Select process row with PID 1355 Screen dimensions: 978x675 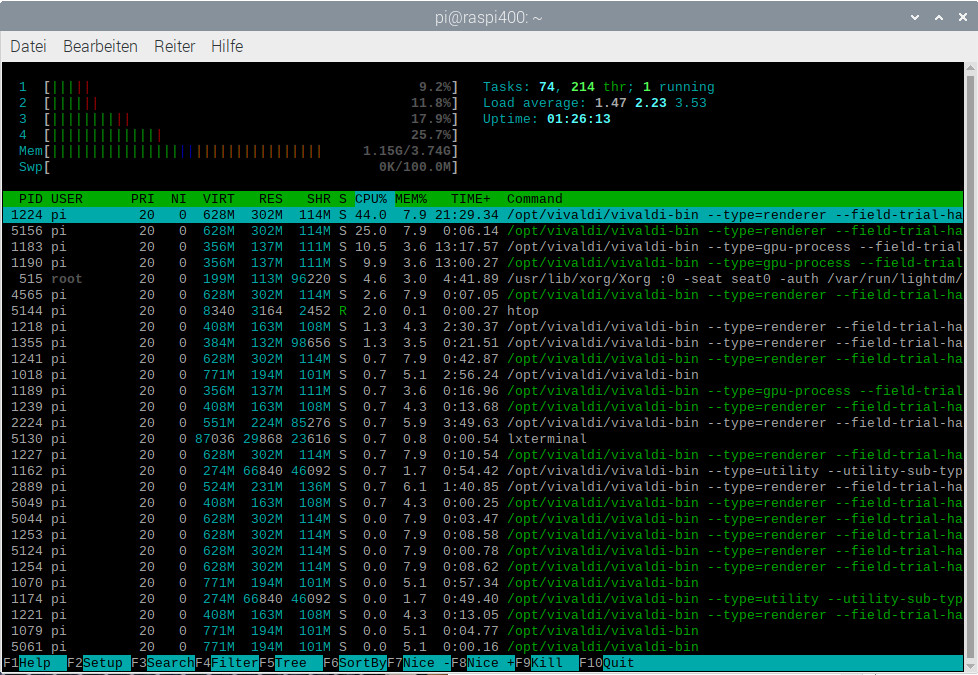tap(483, 343)
